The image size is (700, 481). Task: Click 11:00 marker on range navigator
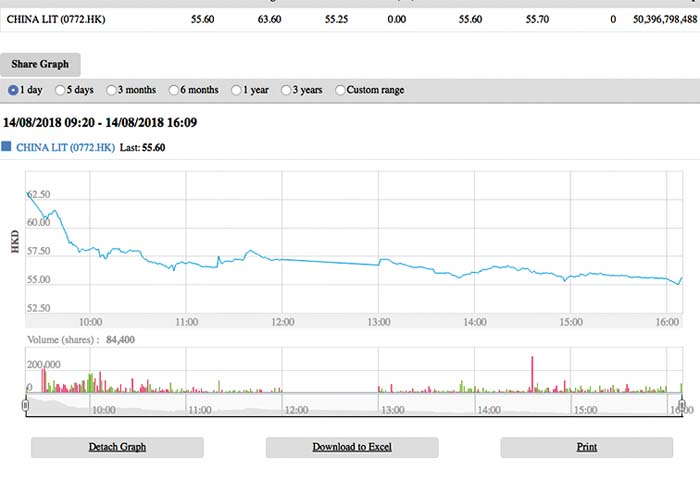coord(200,410)
